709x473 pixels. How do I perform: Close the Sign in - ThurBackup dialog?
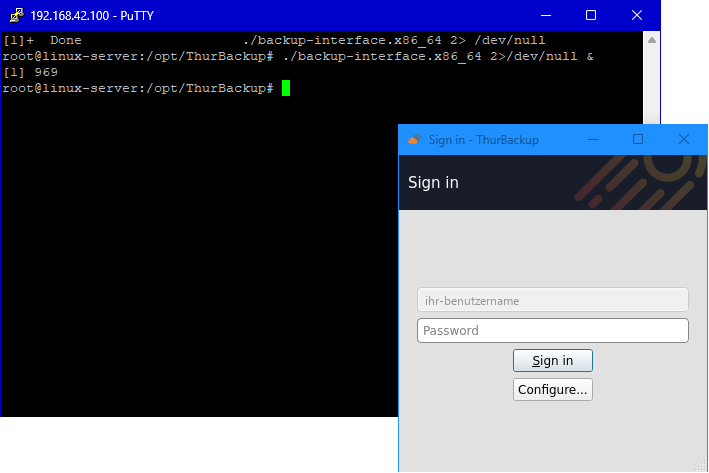tap(684, 140)
